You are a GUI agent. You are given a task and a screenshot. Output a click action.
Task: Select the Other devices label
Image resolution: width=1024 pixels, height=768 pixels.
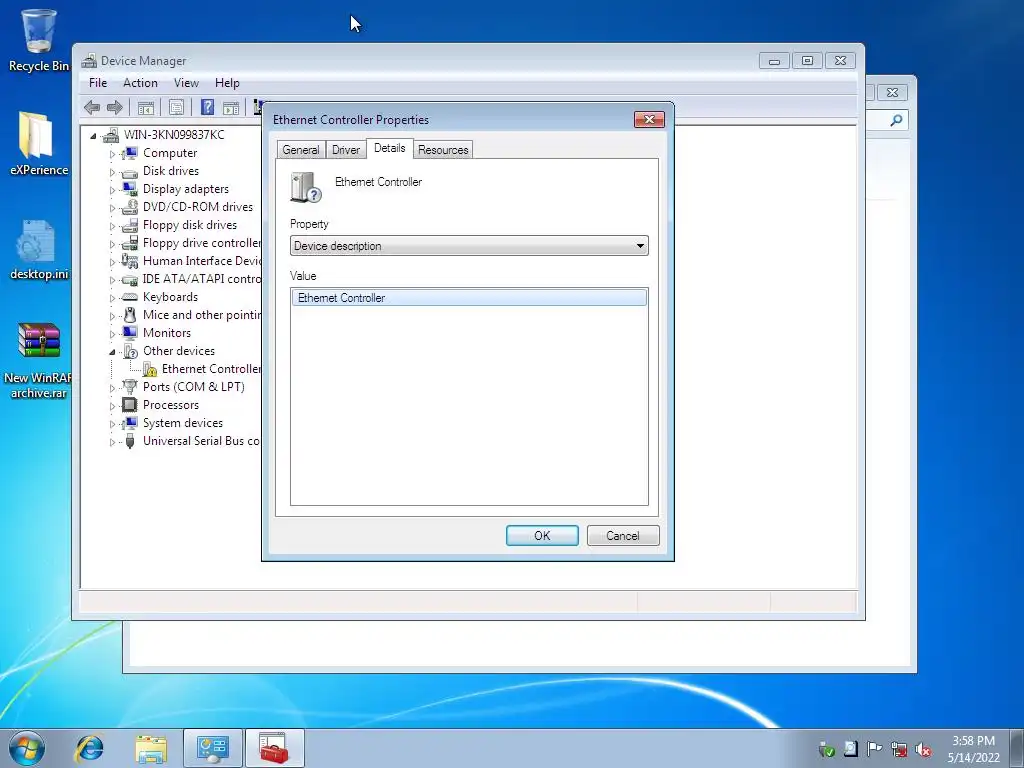click(179, 351)
